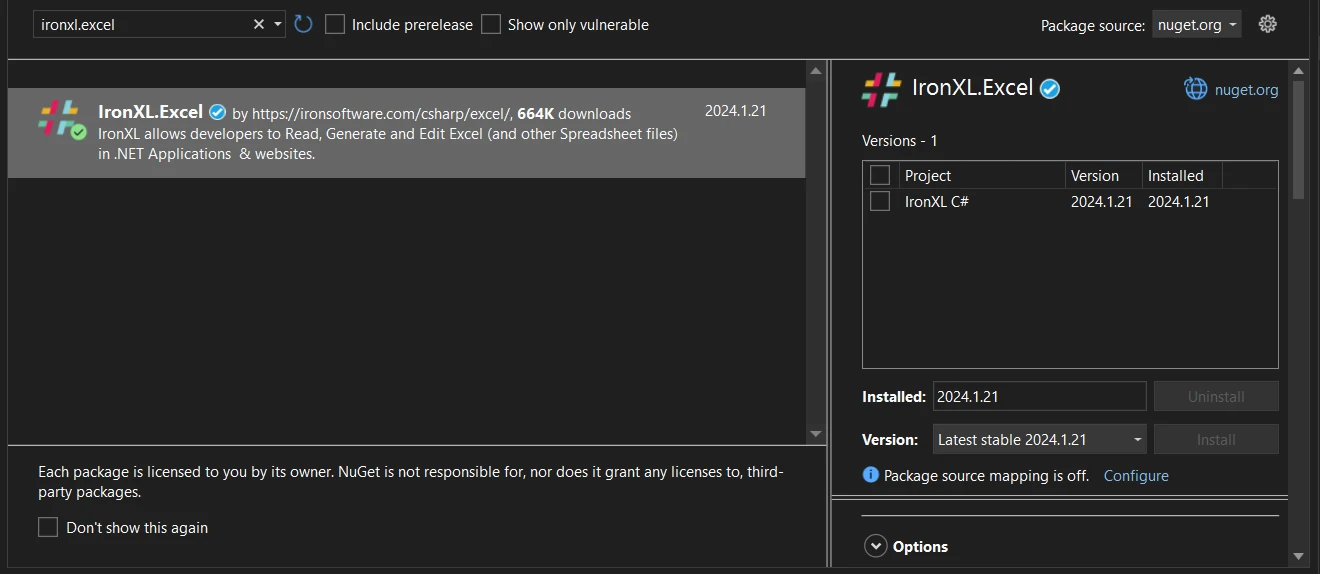
Task: Select the IronXL C# project checkbox
Action: pos(880,201)
